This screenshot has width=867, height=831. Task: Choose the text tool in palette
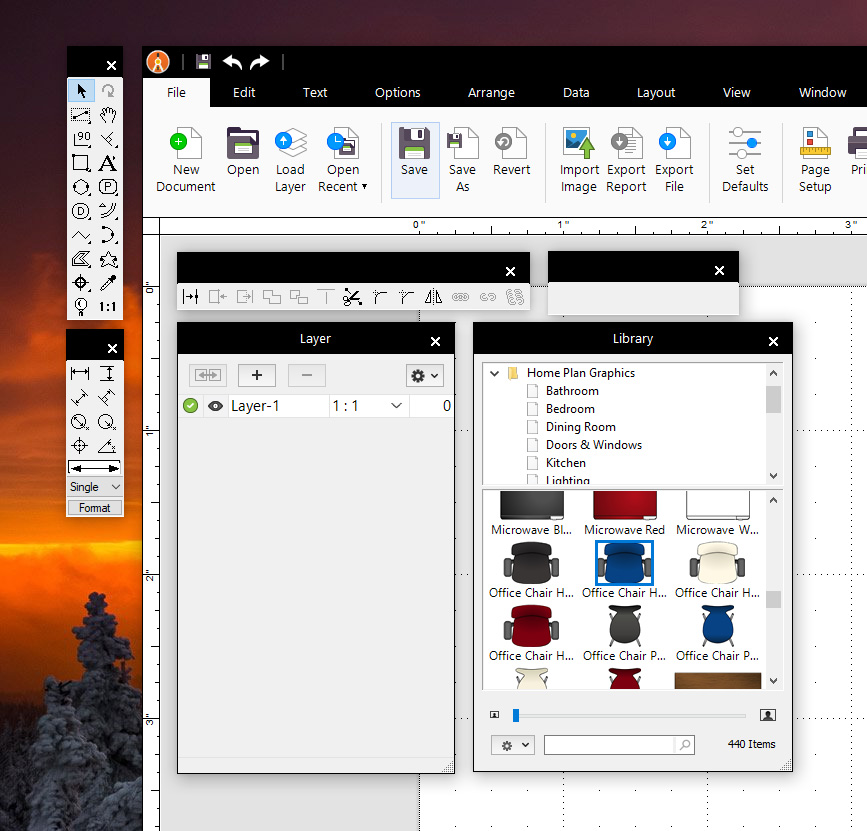(x=108, y=163)
